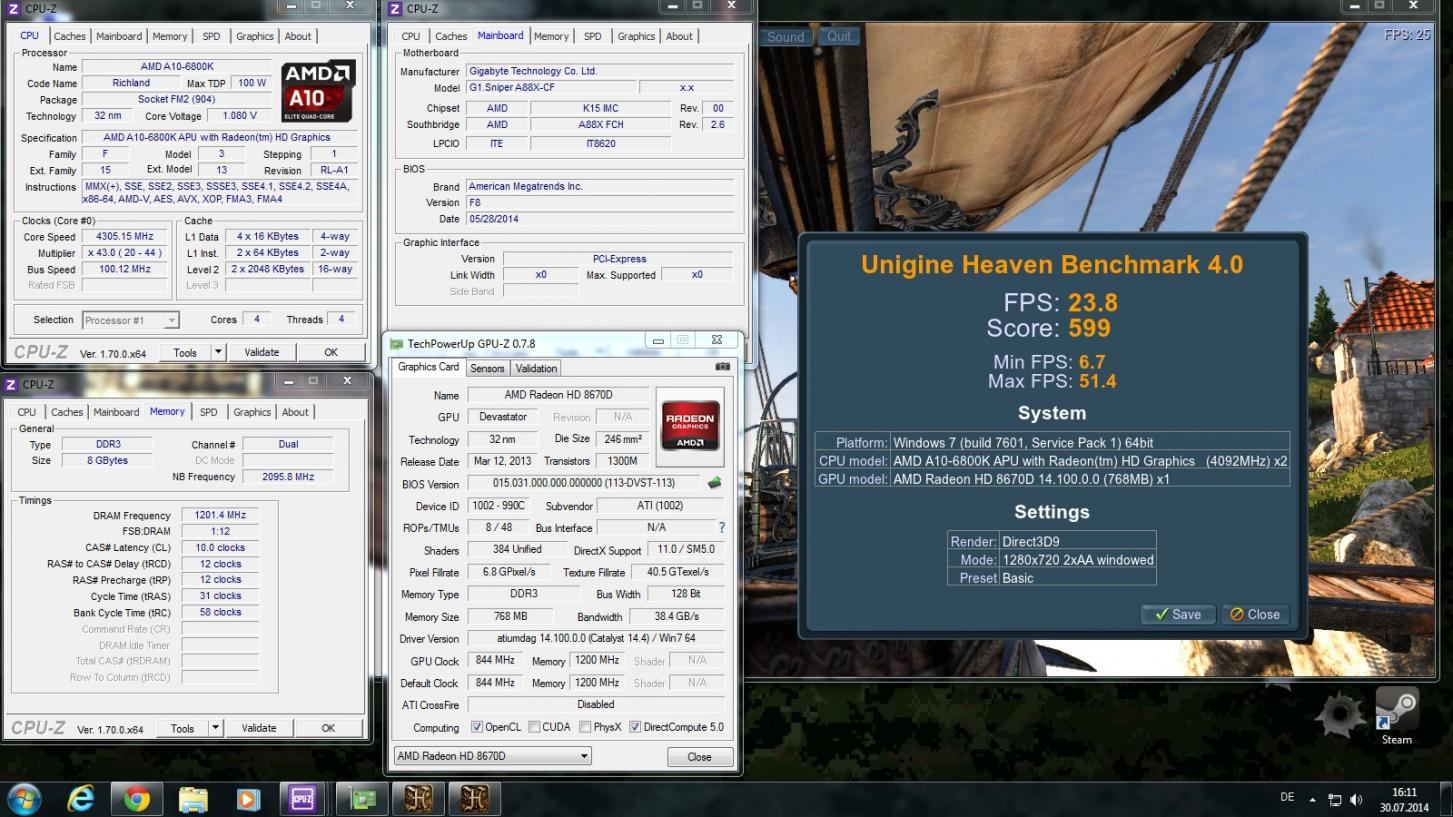Click the CAS# Latency value 10.0 clocks
Image resolution: width=1453 pixels, height=817 pixels.
[219, 547]
